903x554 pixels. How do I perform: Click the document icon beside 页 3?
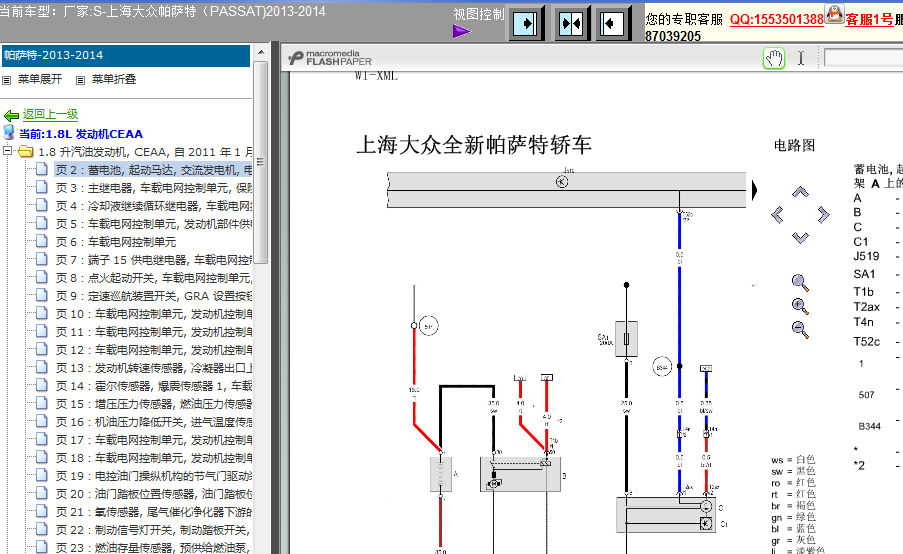point(41,187)
